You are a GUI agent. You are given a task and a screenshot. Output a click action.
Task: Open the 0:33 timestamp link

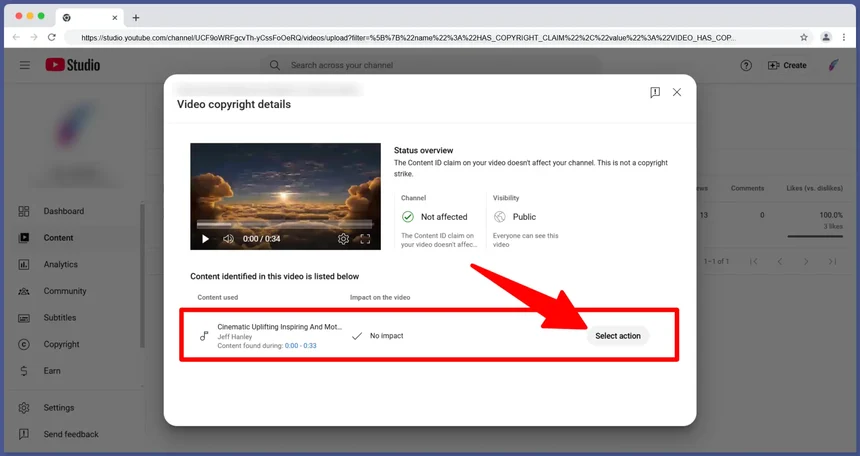(x=310, y=346)
